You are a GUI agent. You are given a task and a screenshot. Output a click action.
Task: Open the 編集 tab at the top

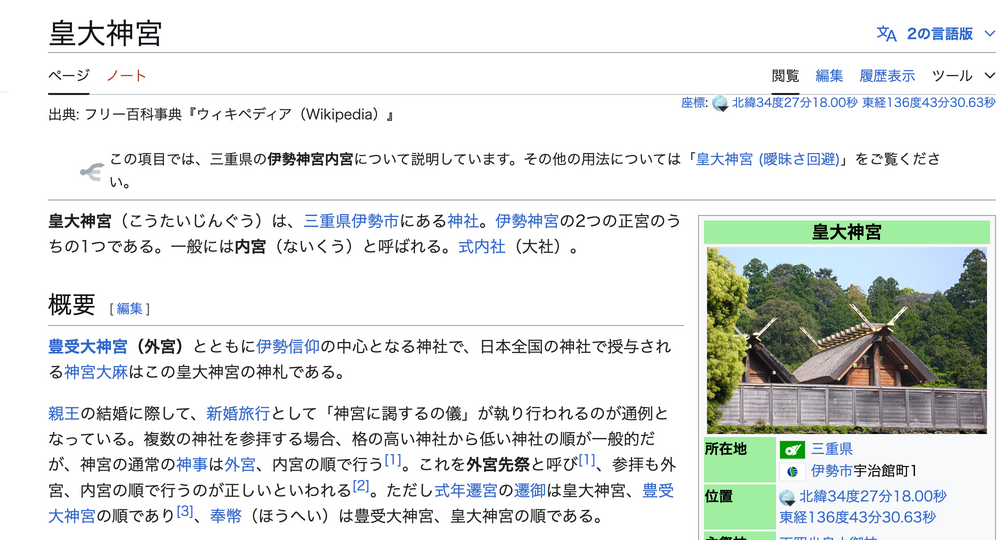pos(829,76)
